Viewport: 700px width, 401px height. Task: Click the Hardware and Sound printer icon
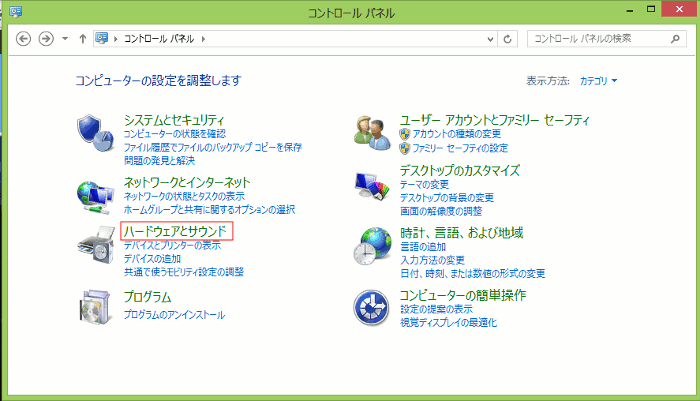(96, 246)
